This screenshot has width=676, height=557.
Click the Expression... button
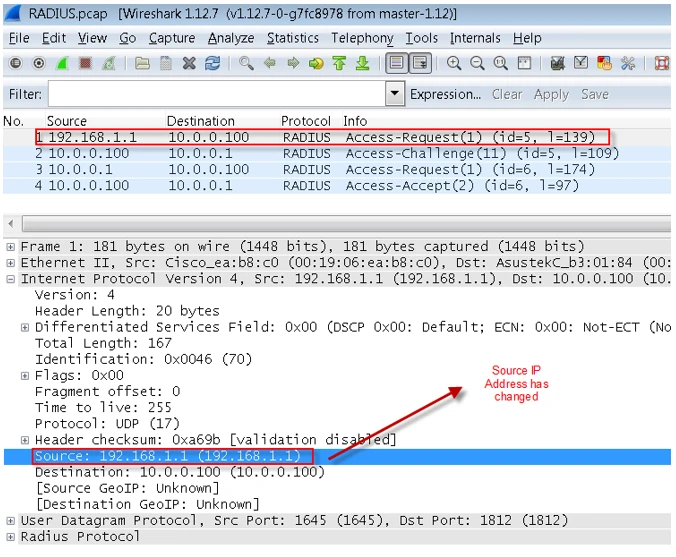coord(445,94)
